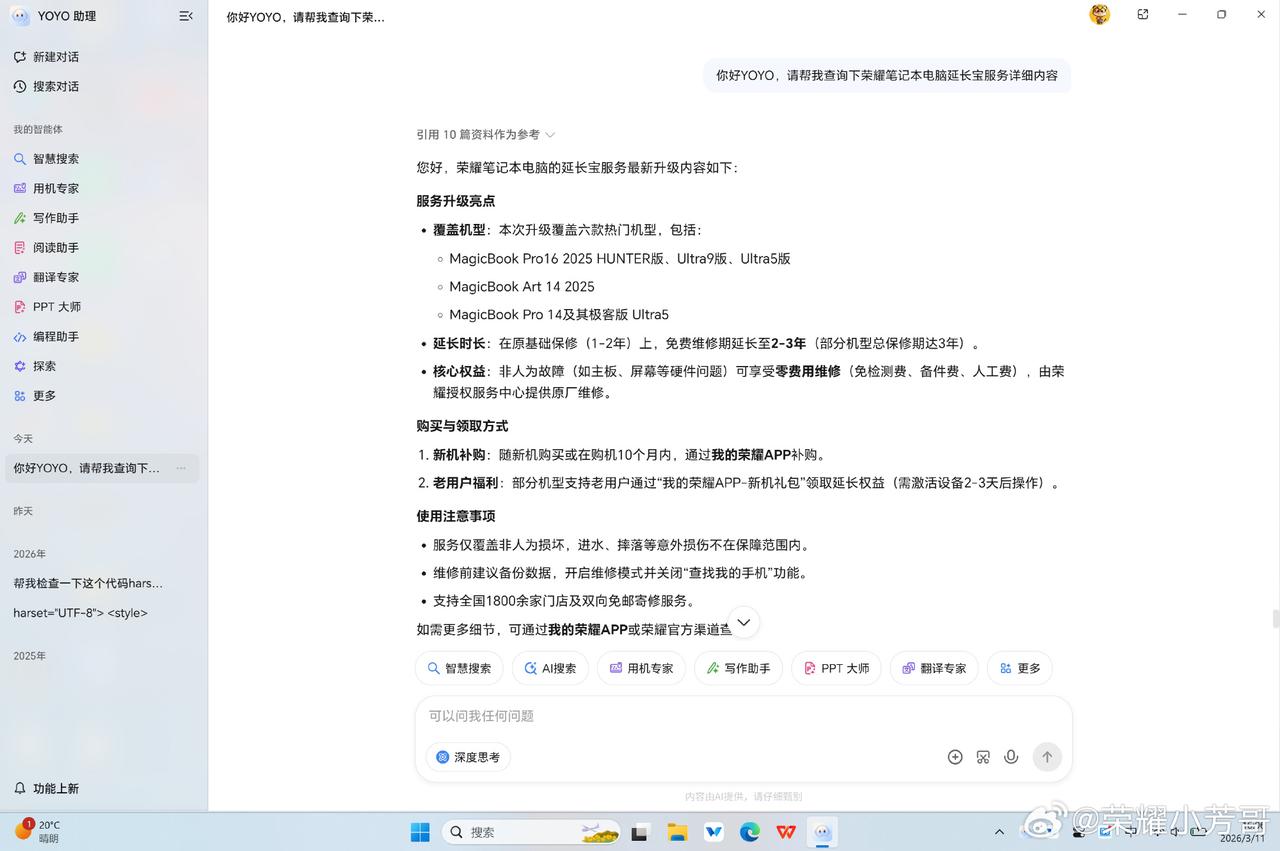
Task: Click the 购买与领取方式 heading in the answer
Action: click(462, 426)
